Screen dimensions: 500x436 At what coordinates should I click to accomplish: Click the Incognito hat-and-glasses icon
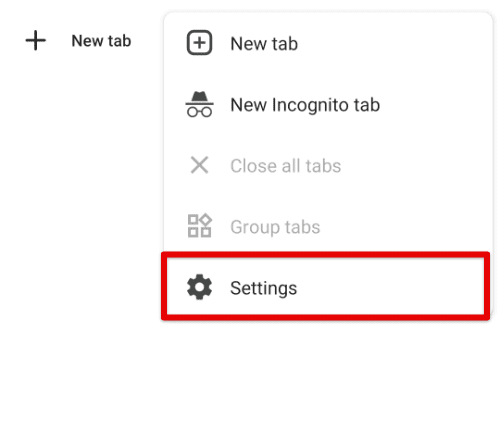199,104
